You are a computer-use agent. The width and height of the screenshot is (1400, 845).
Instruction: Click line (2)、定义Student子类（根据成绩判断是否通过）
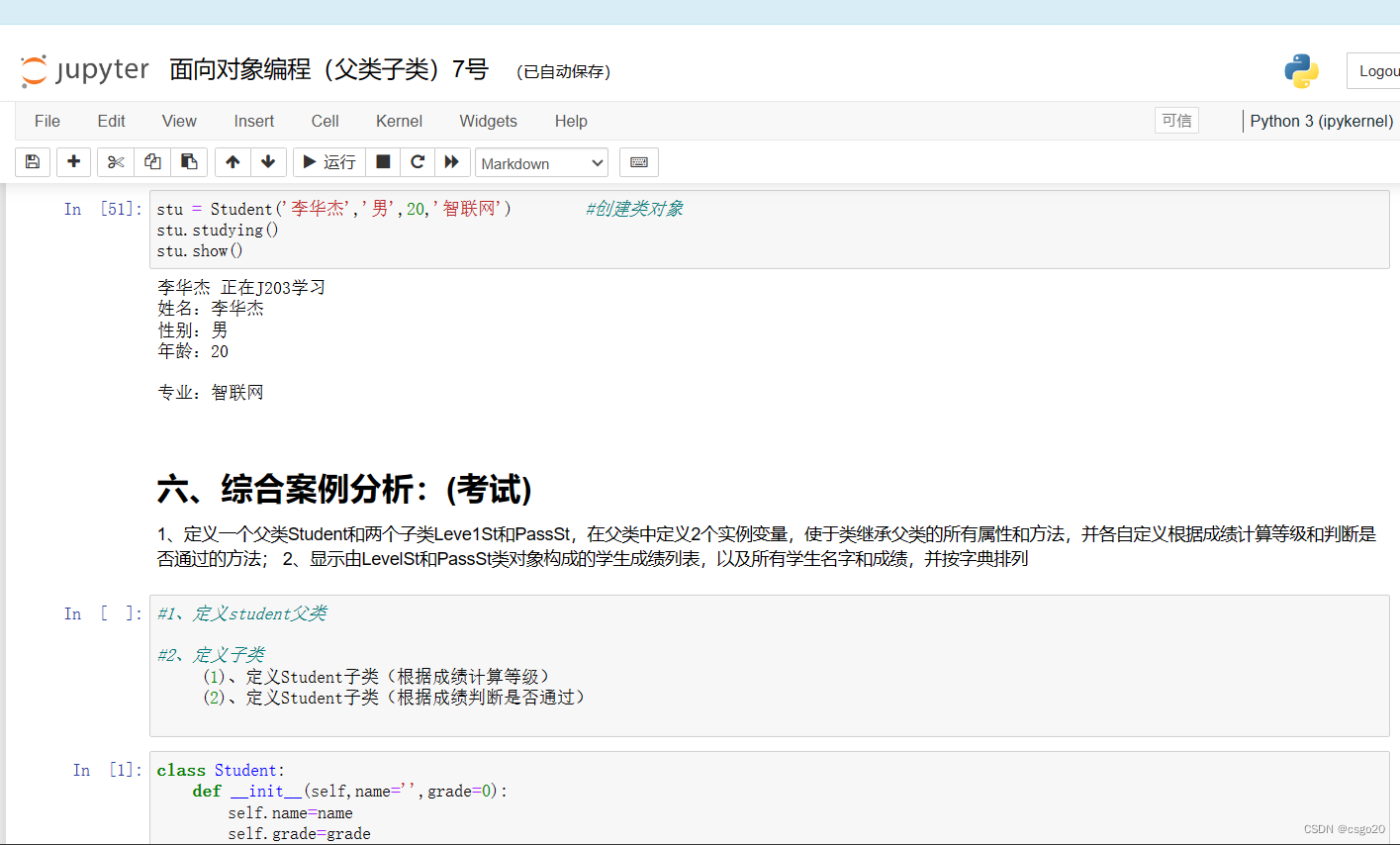395,698
